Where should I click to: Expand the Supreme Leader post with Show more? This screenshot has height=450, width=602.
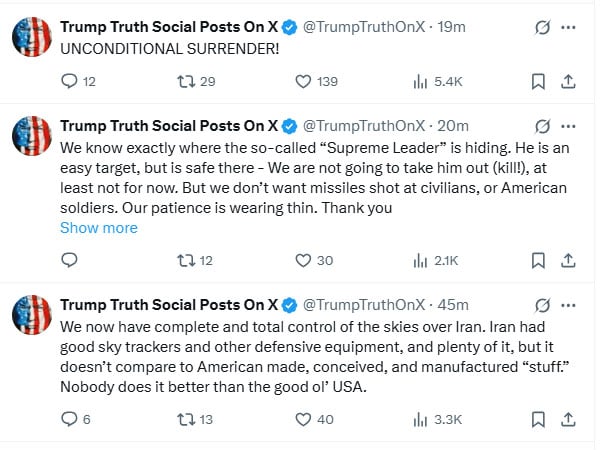(99, 228)
